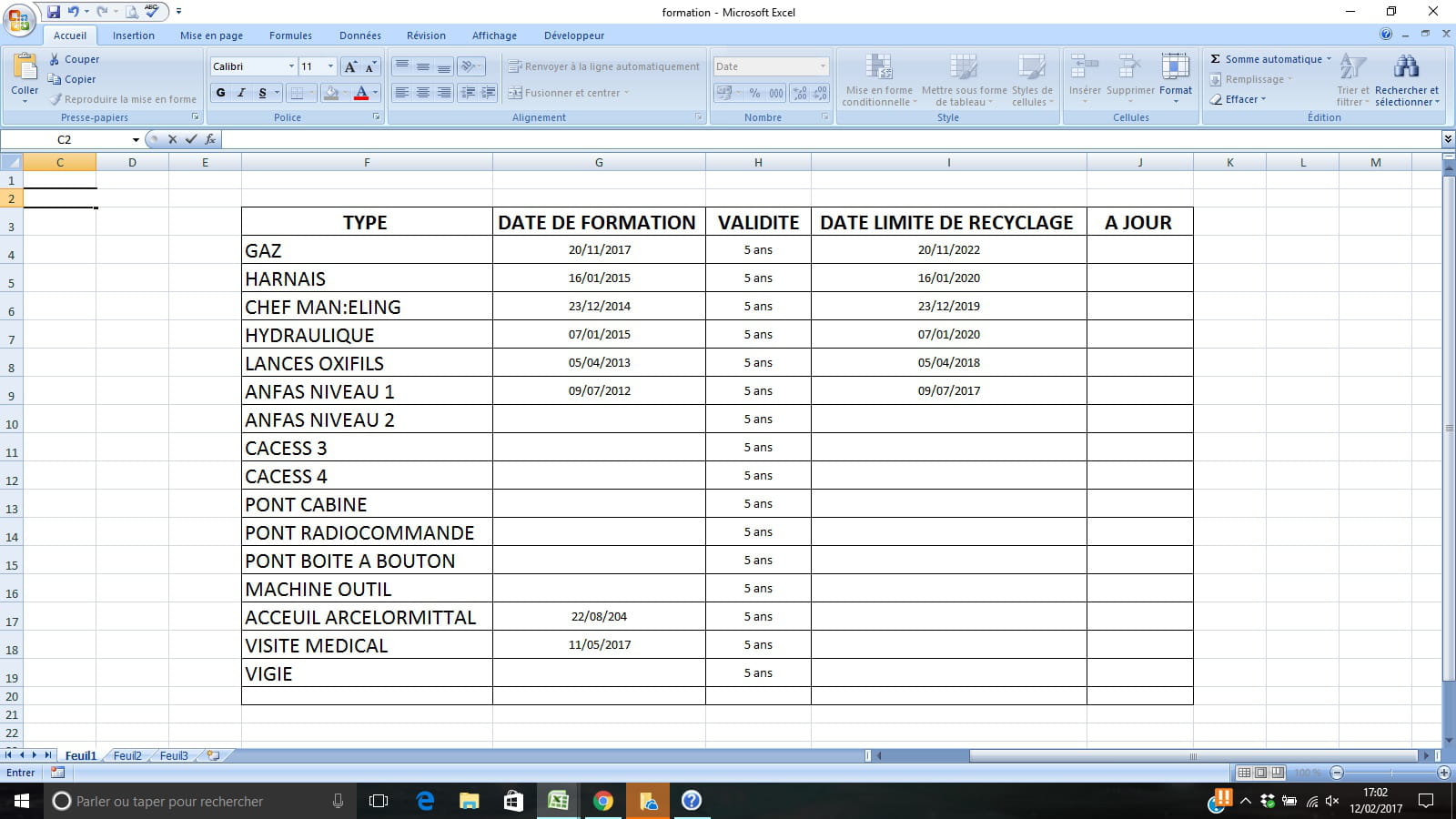
Task: Click the zoom slider in status bar
Action: pyautogui.click(x=1390, y=773)
